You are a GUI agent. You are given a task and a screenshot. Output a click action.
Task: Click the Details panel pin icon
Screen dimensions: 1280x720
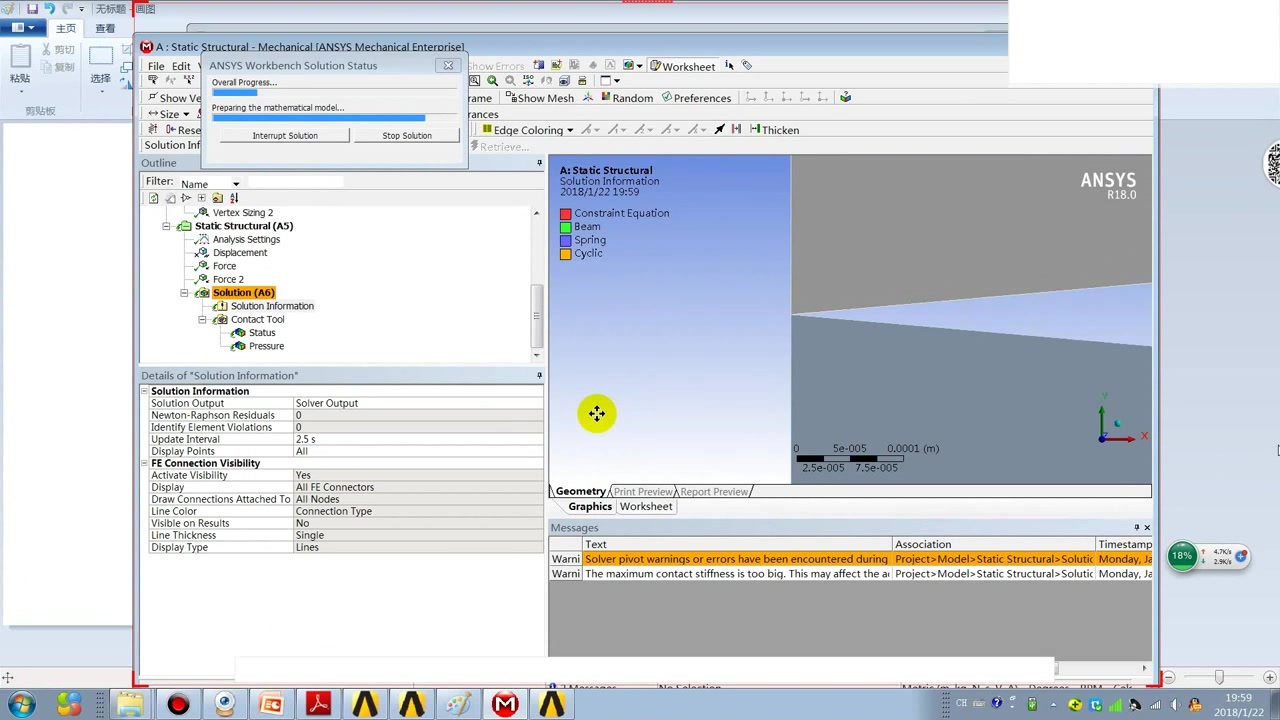point(539,376)
